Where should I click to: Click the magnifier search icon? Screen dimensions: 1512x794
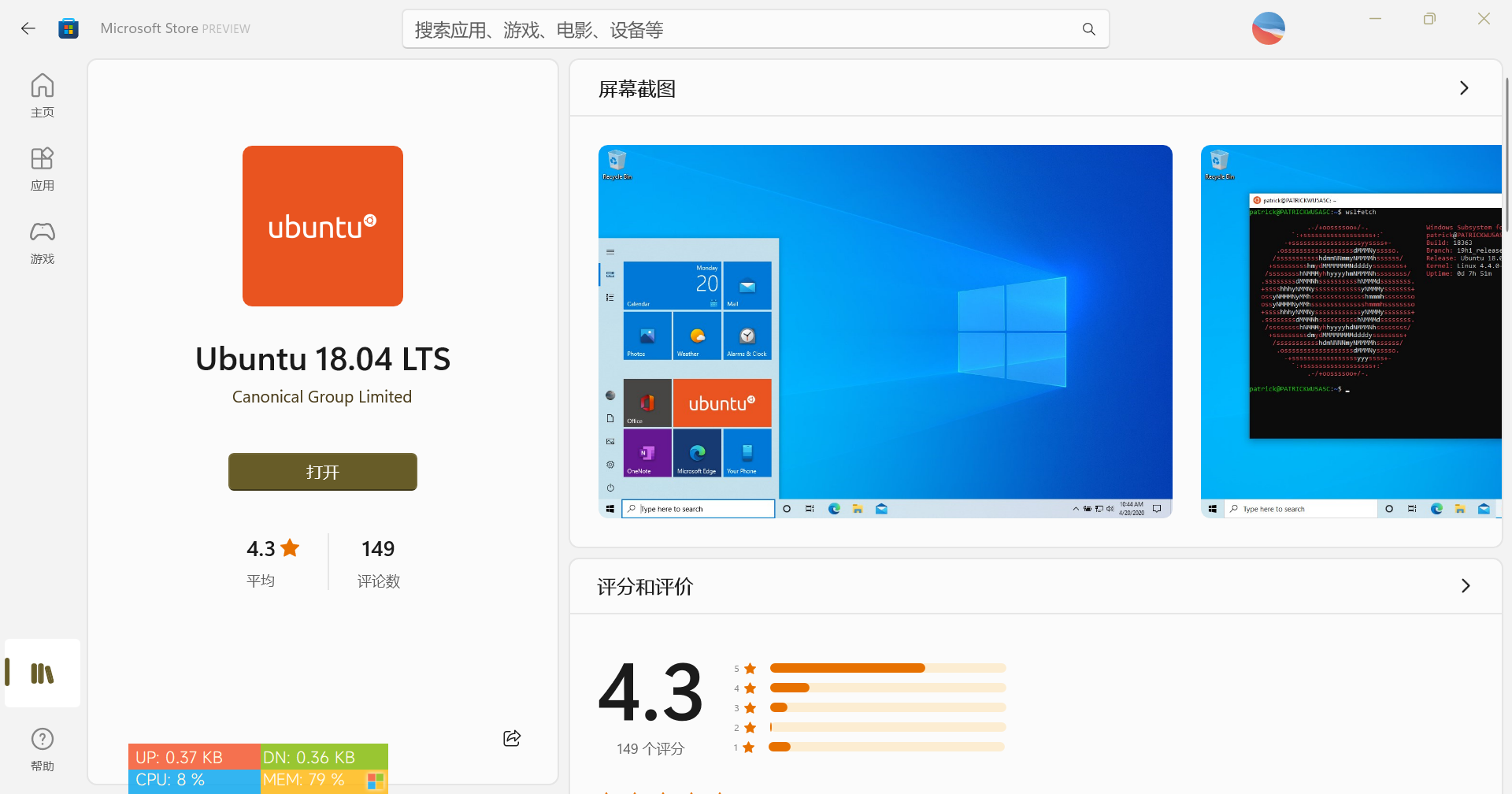1089,29
